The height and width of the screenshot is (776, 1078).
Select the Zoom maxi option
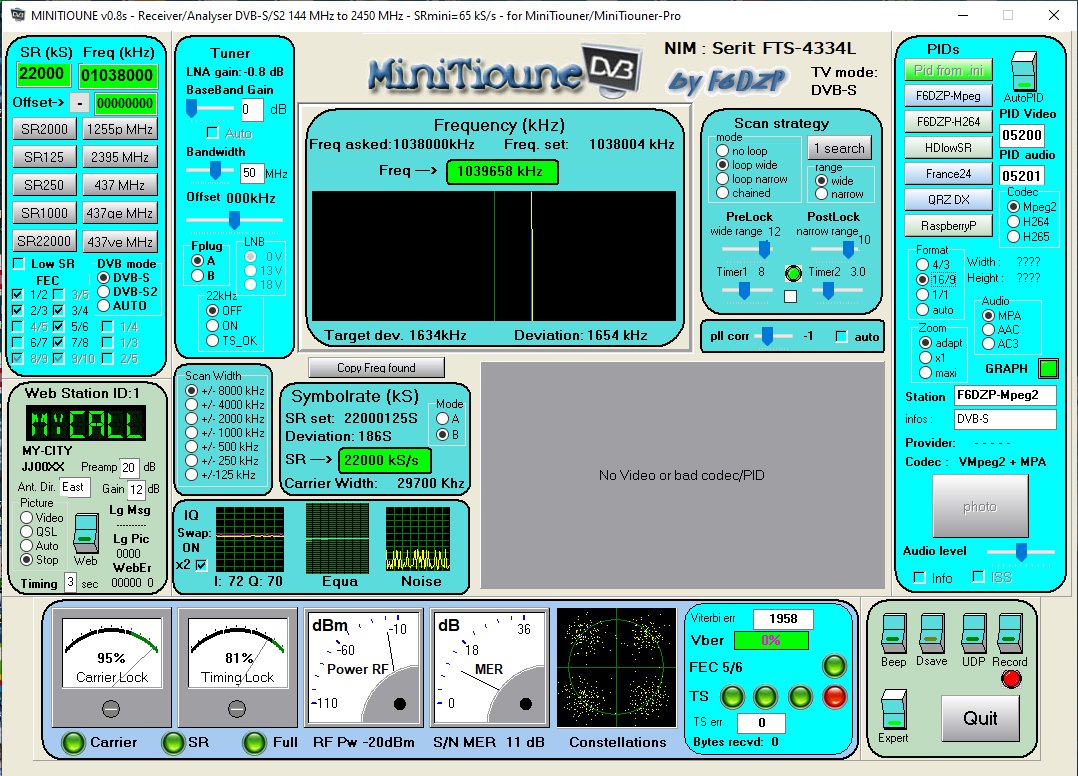click(x=925, y=373)
